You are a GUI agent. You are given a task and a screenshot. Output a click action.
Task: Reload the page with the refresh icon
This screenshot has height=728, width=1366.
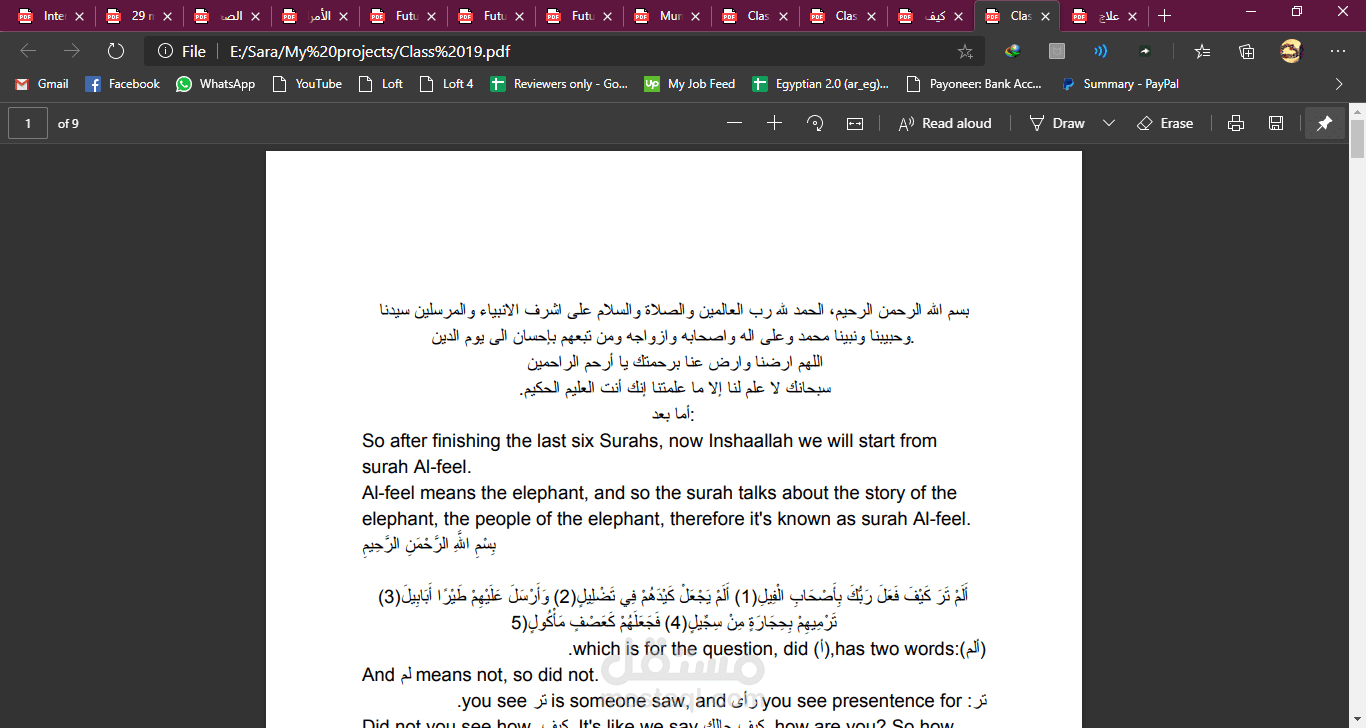pos(116,51)
